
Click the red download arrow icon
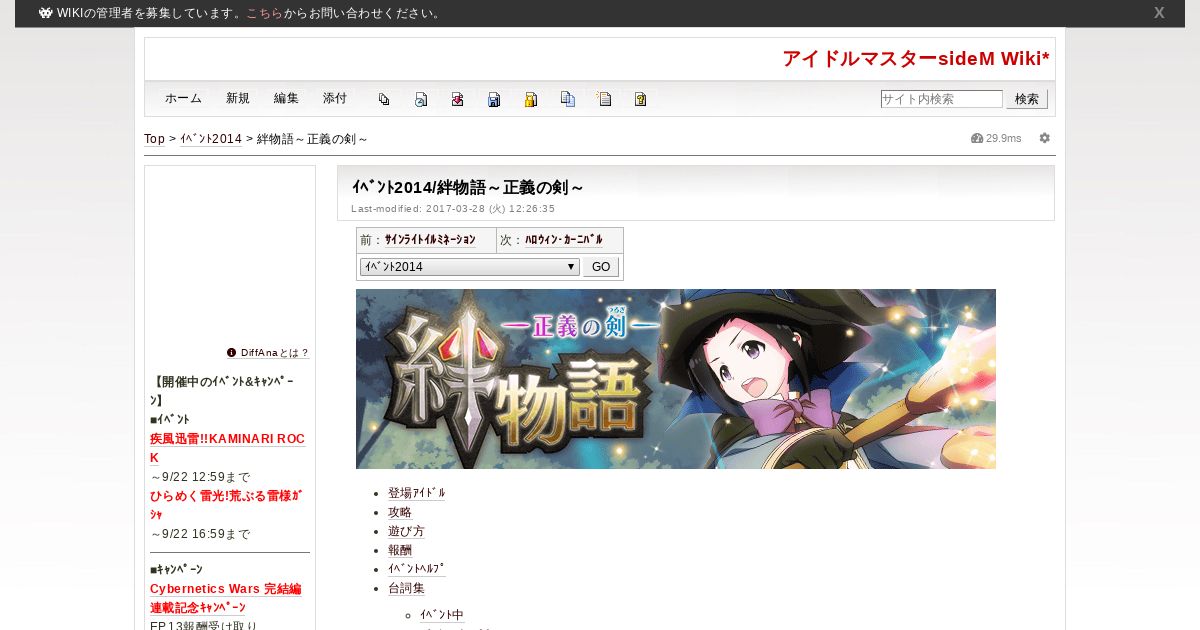tap(457, 99)
